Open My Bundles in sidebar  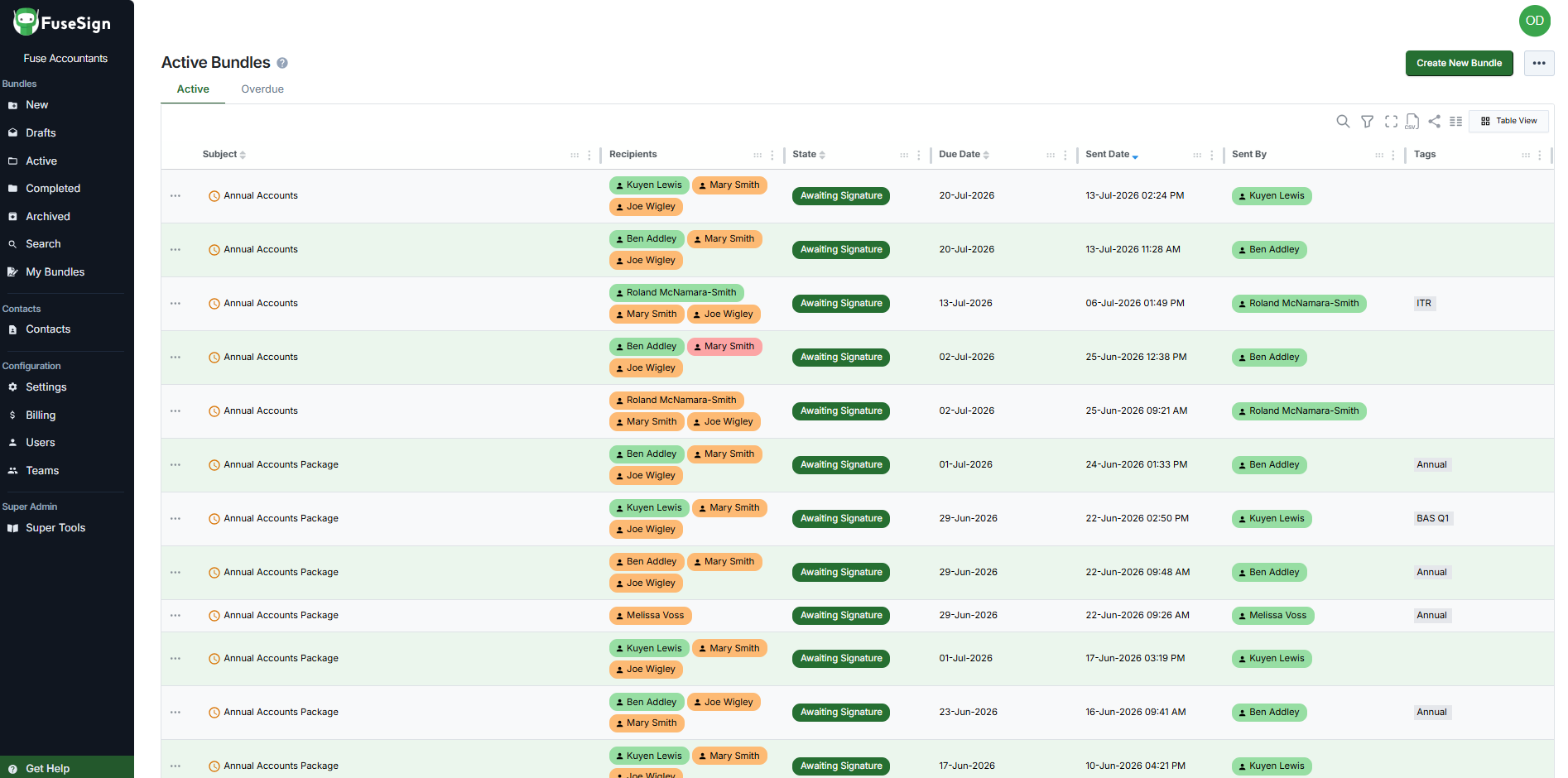coord(66,272)
